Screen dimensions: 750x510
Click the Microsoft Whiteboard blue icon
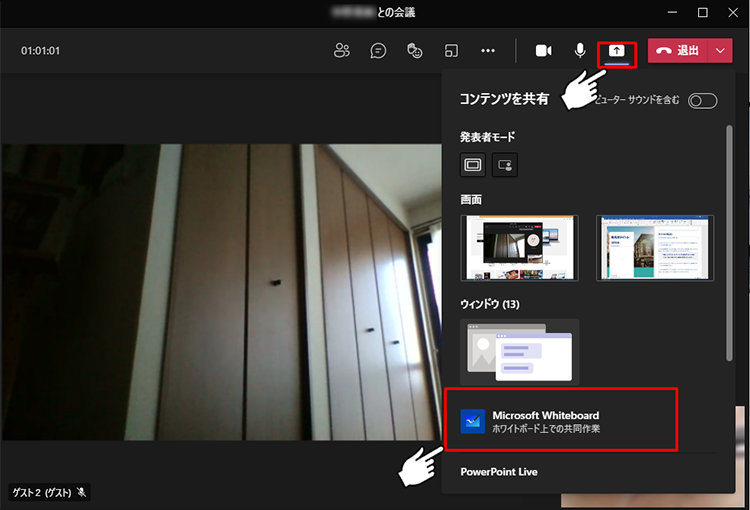[x=473, y=421]
